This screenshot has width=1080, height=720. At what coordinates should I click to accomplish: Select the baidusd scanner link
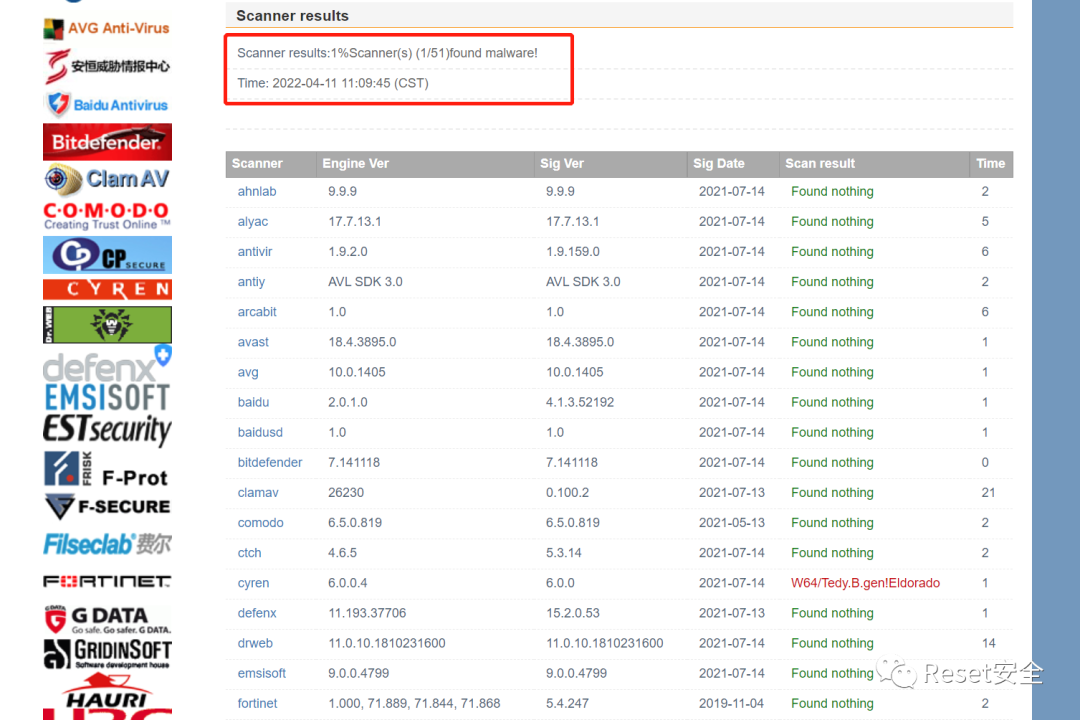pyautogui.click(x=260, y=432)
